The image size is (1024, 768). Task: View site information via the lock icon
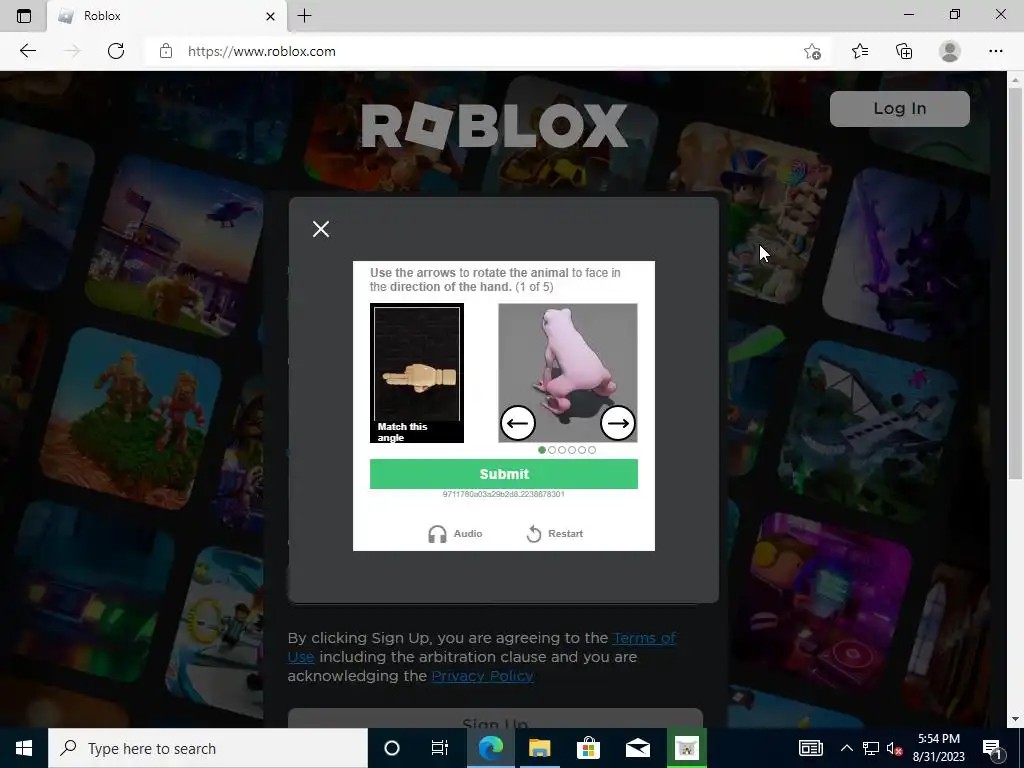[166, 51]
